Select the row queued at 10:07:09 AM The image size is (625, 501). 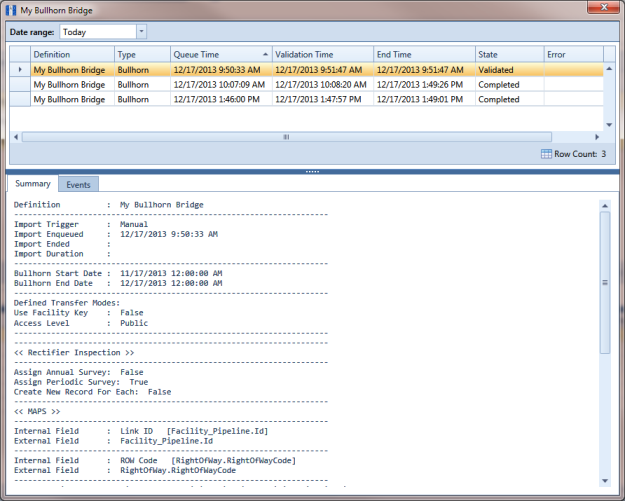pyautogui.click(x=307, y=84)
